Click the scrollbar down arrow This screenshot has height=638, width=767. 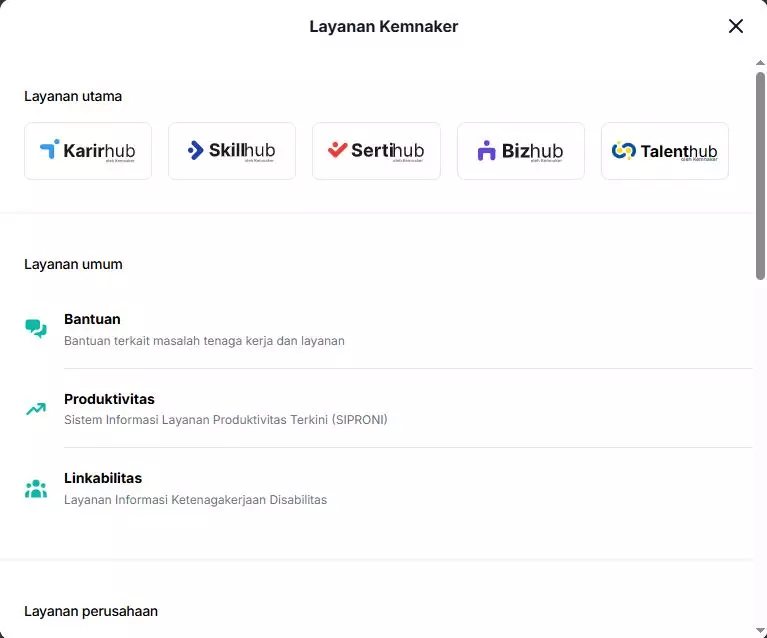pos(760,630)
